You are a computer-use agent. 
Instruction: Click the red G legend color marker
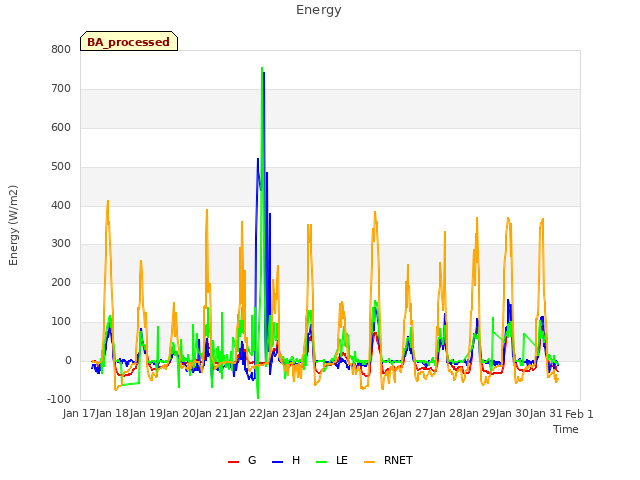[233, 462]
